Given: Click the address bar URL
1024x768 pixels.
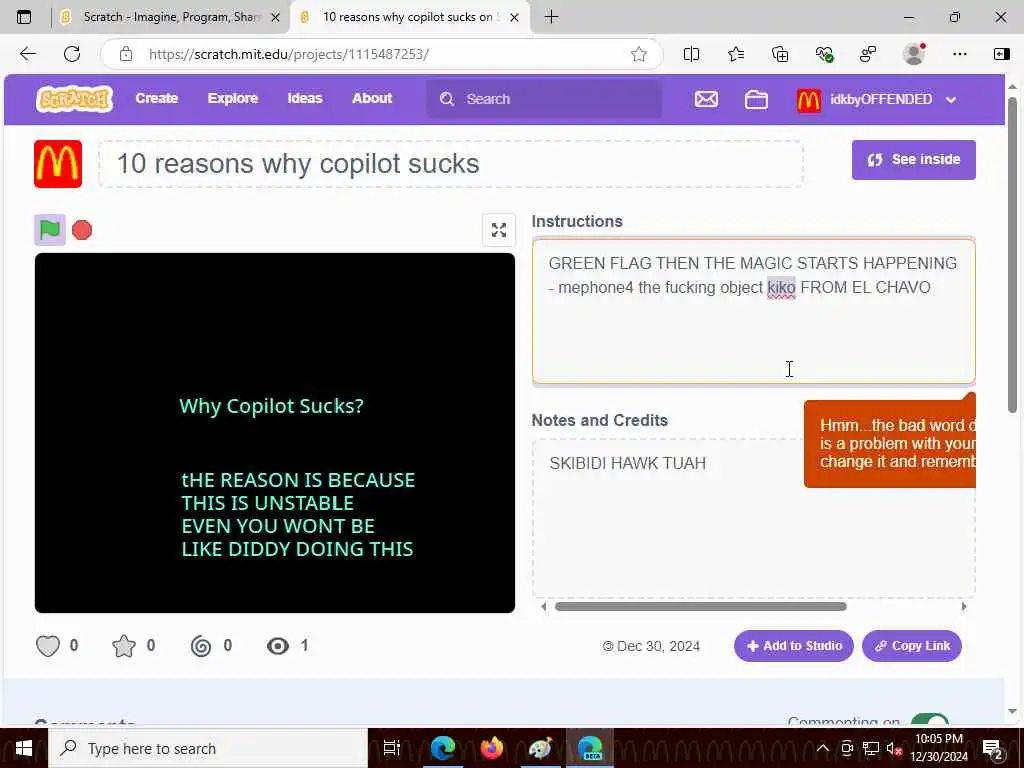Looking at the screenshot, I should pos(289,54).
